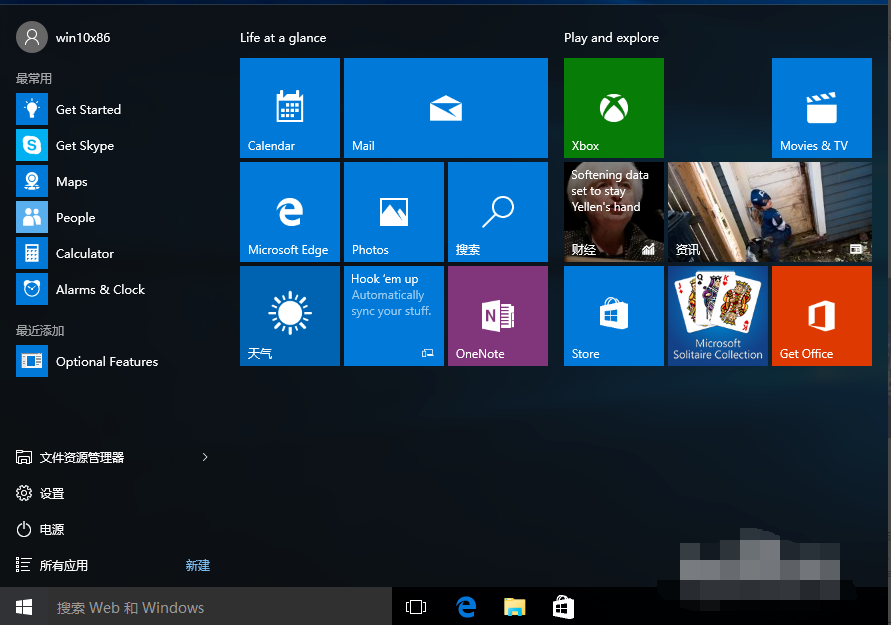
Task: Expand 文件资源管理器 with its chevron arrow
Action: pos(205,457)
